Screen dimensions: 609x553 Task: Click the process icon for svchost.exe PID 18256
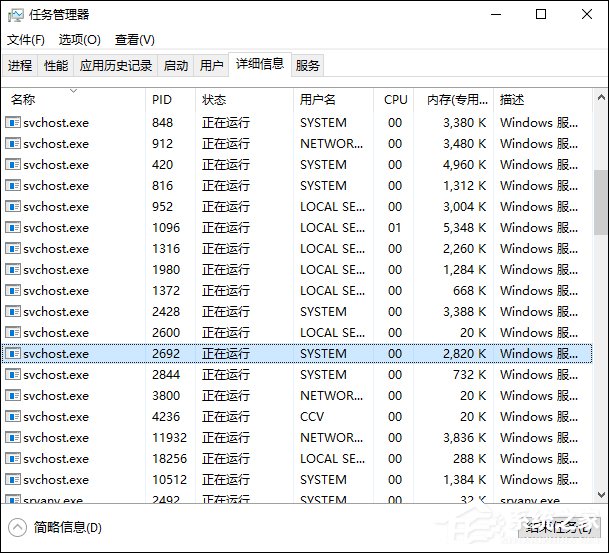[x=13, y=458]
